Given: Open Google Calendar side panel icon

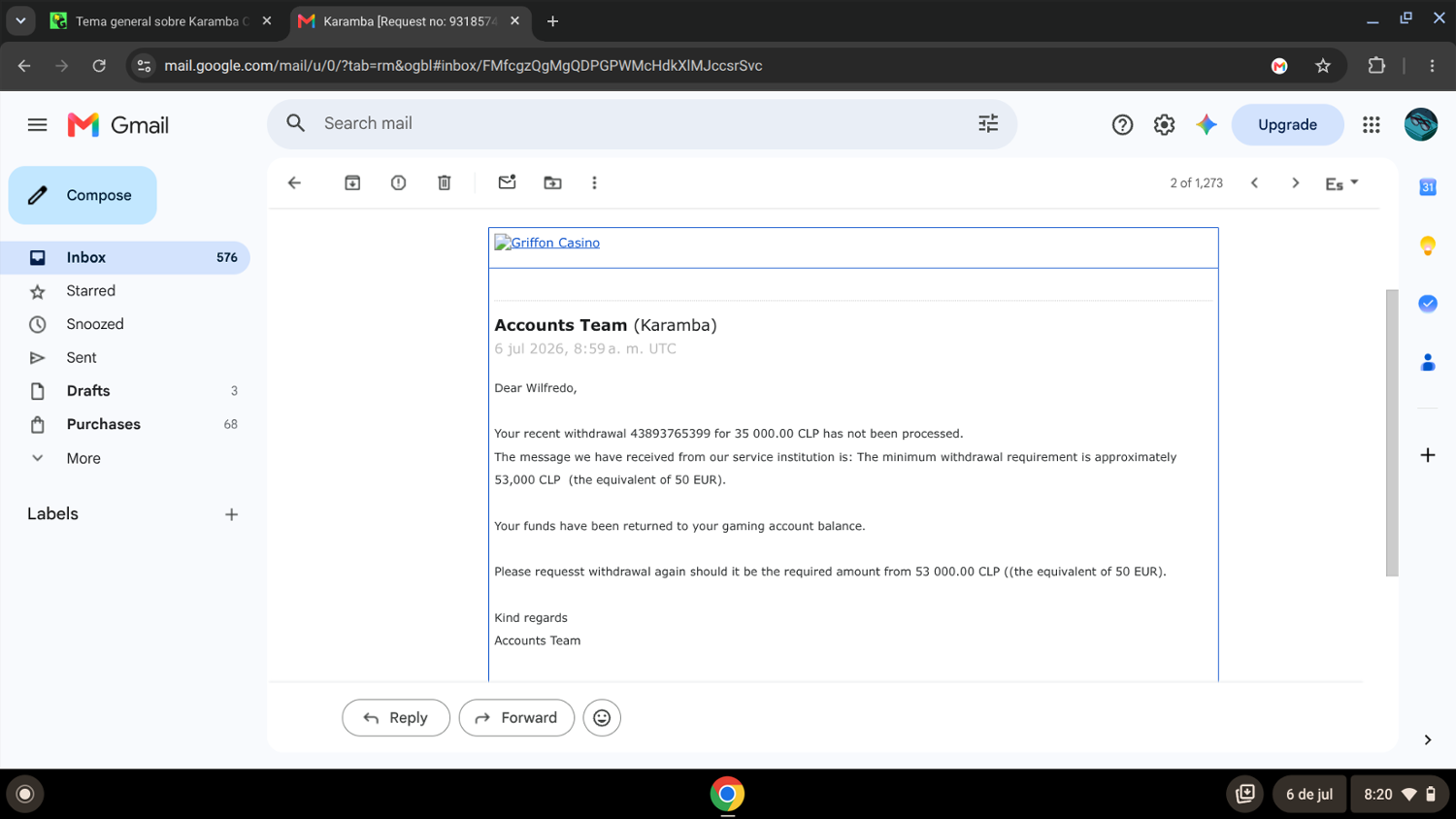Looking at the screenshot, I should 1427,186.
